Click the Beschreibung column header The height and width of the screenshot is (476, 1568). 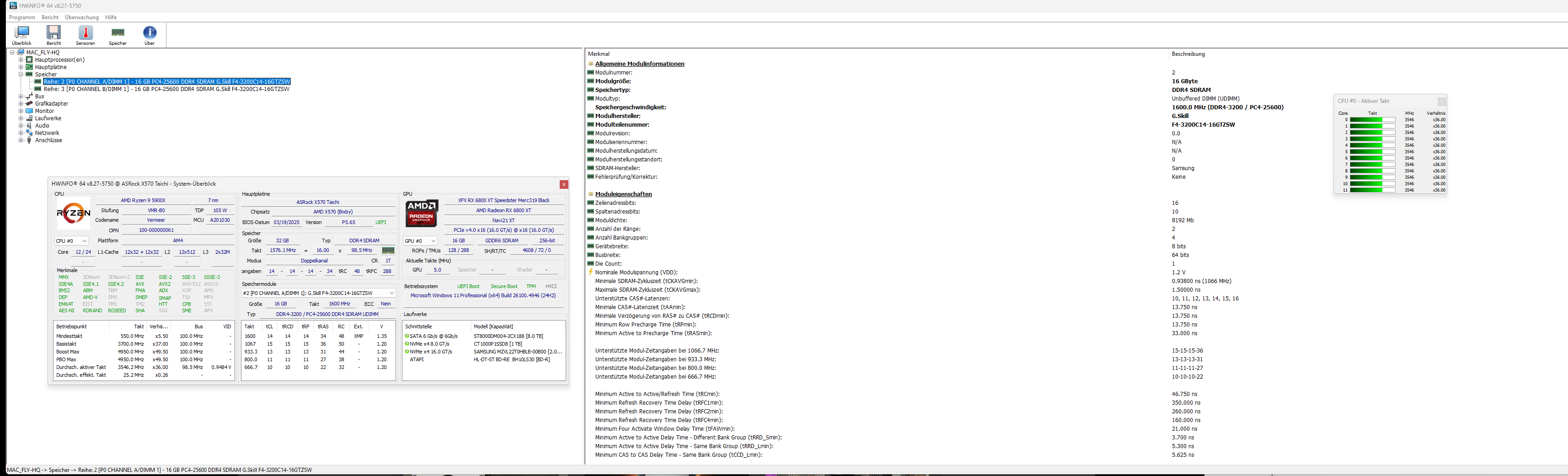coord(1188,54)
